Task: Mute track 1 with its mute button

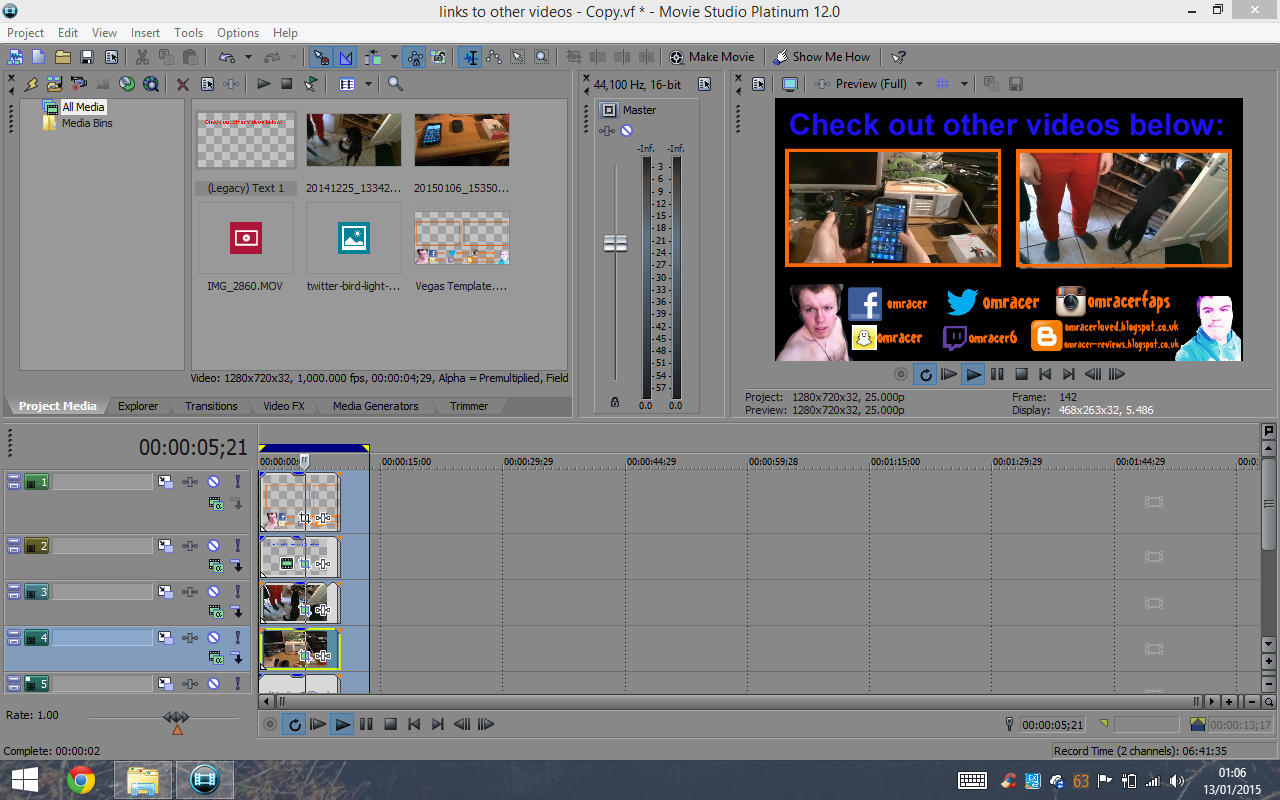Action: tap(213, 482)
